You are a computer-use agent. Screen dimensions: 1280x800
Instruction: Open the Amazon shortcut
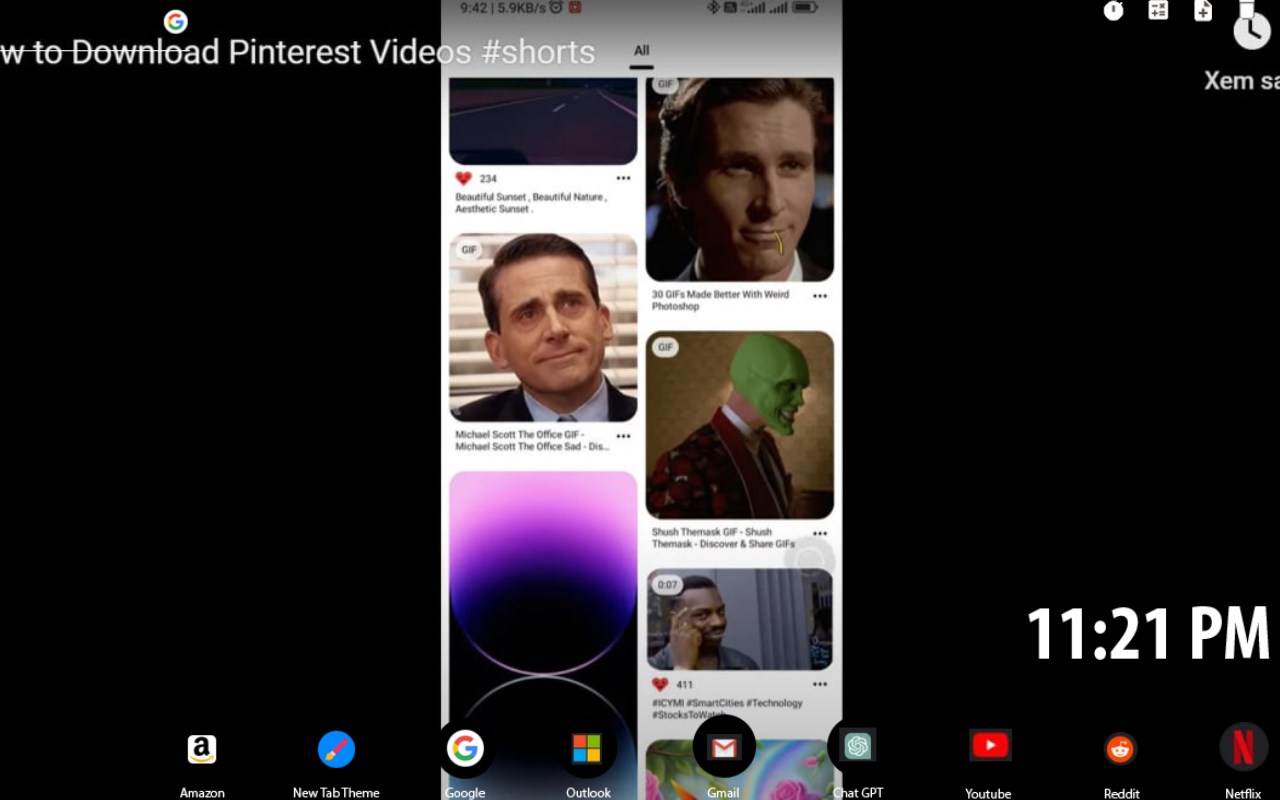[x=202, y=749]
